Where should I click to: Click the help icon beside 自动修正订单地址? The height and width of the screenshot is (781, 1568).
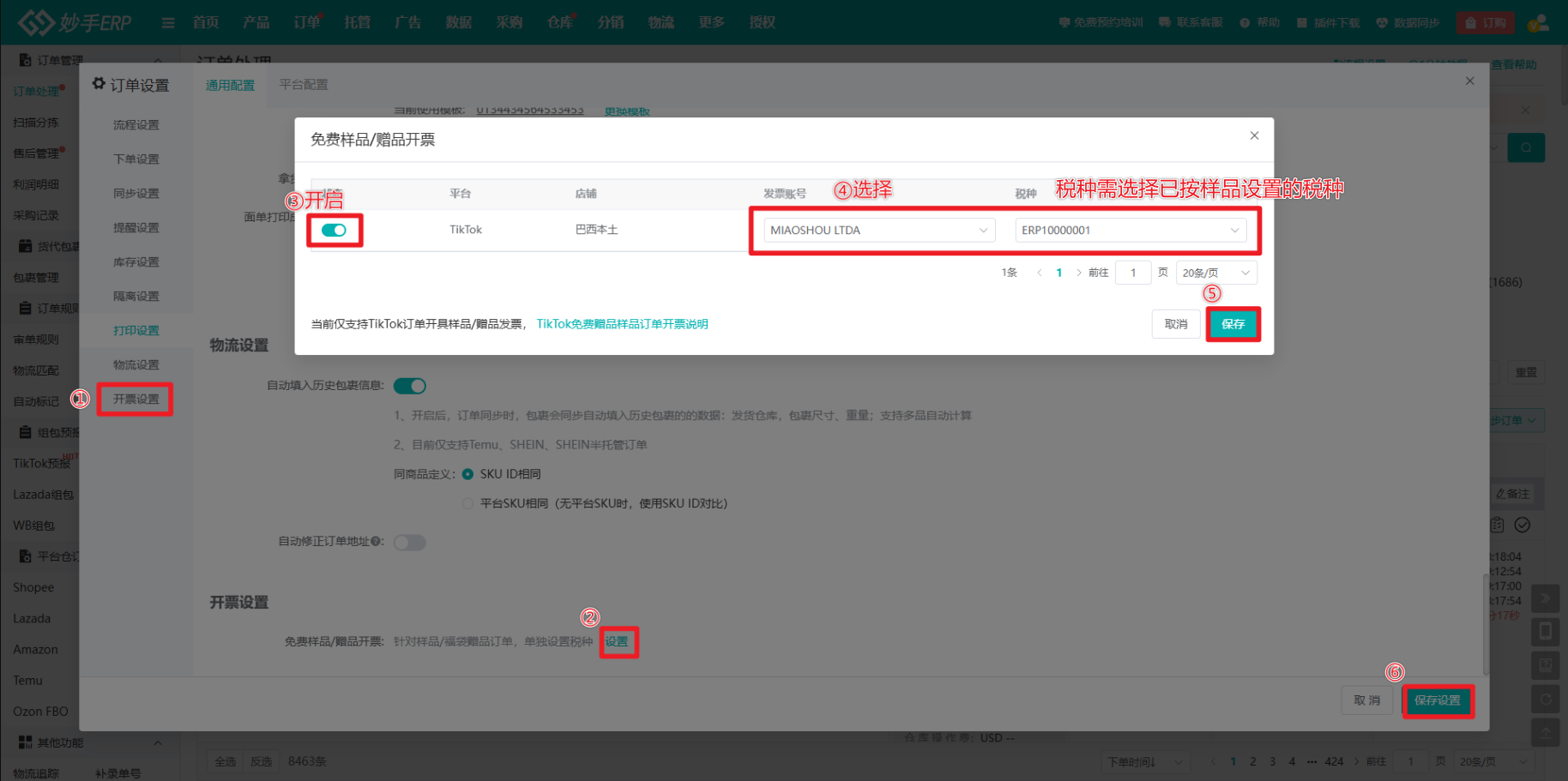click(377, 542)
